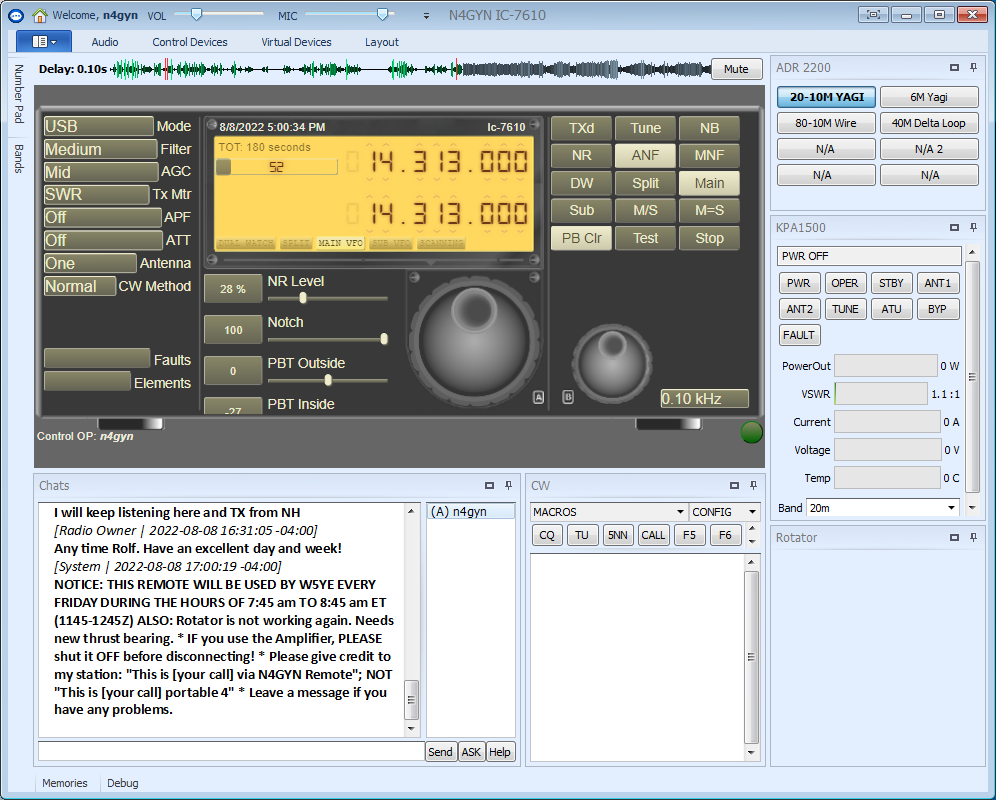Open the Band dropdown showing 20m
The width and height of the screenshot is (996, 800).
pyautogui.click(x=882, y=508)
